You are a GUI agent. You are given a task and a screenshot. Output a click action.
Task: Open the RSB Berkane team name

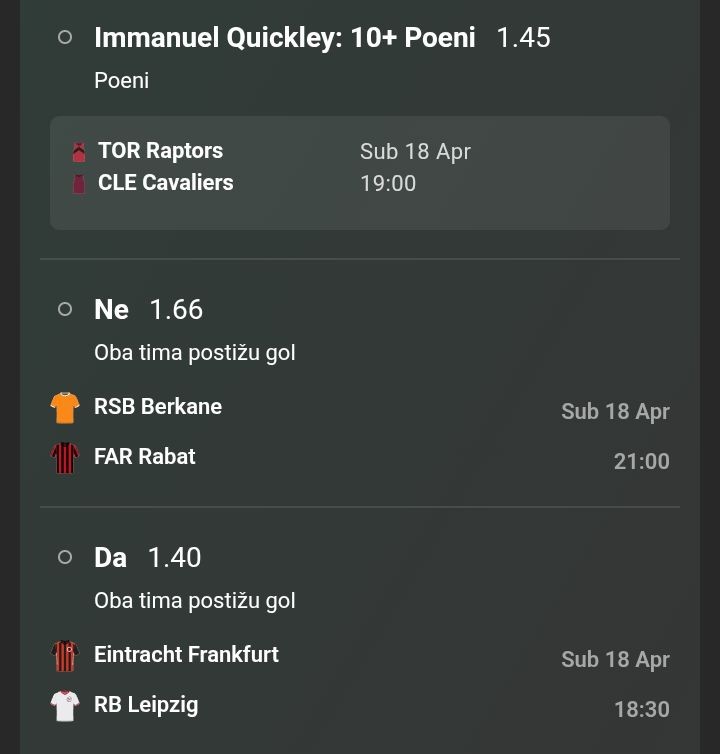pos(158,407)
